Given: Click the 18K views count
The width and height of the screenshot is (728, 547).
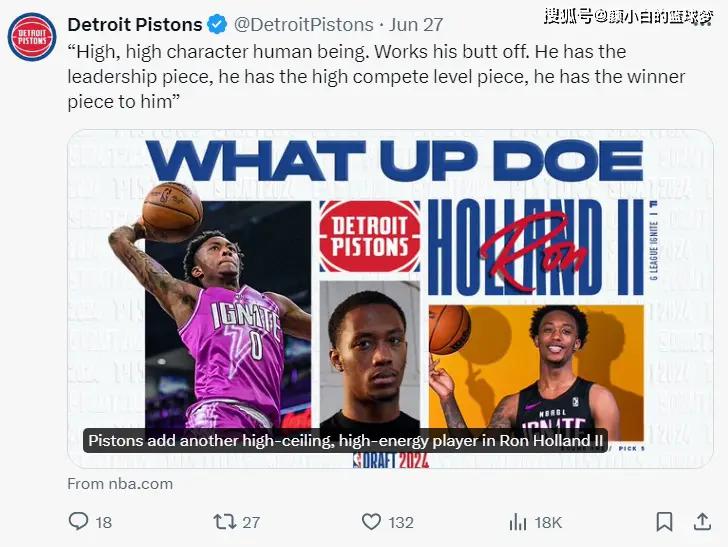Looking at the screenshot, I should coord(549,521).
